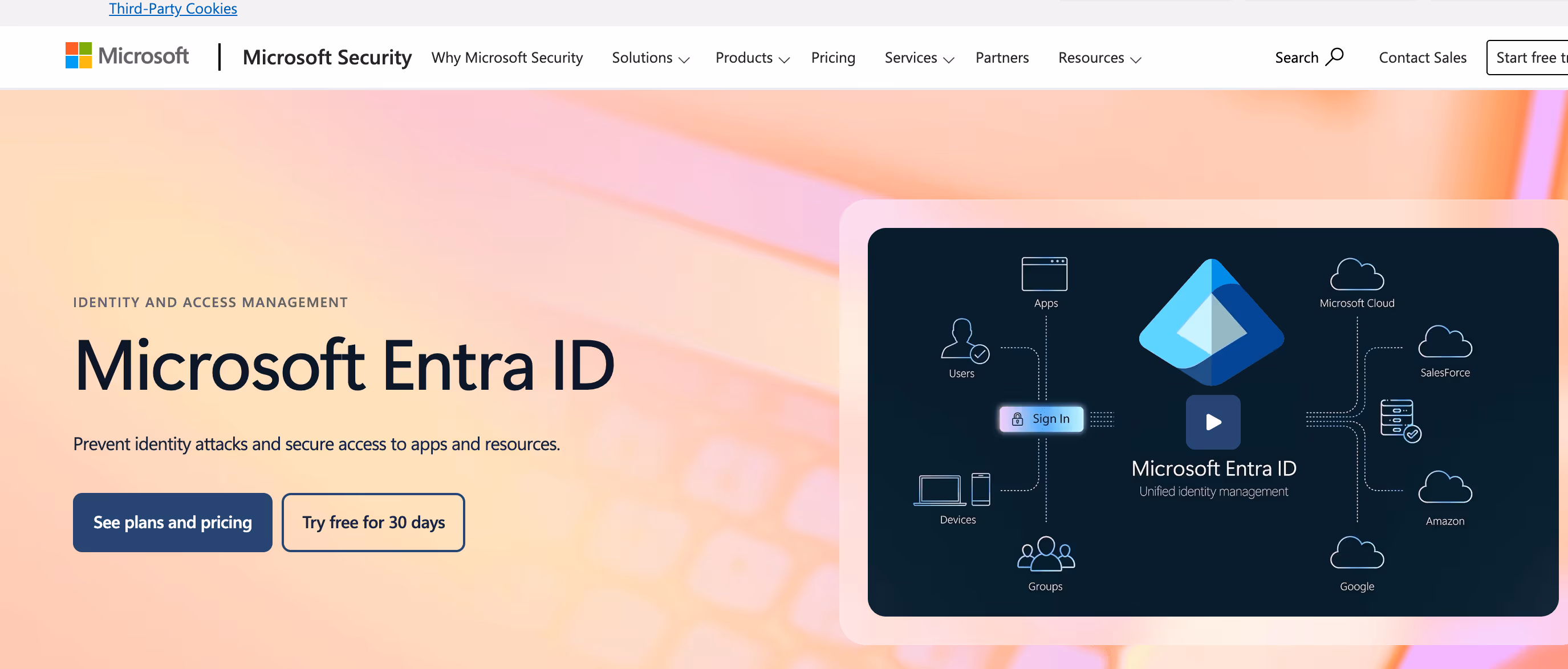Click Contact Sales link
This screenshot has width=1568, height=669.
tap(1422, 58)
